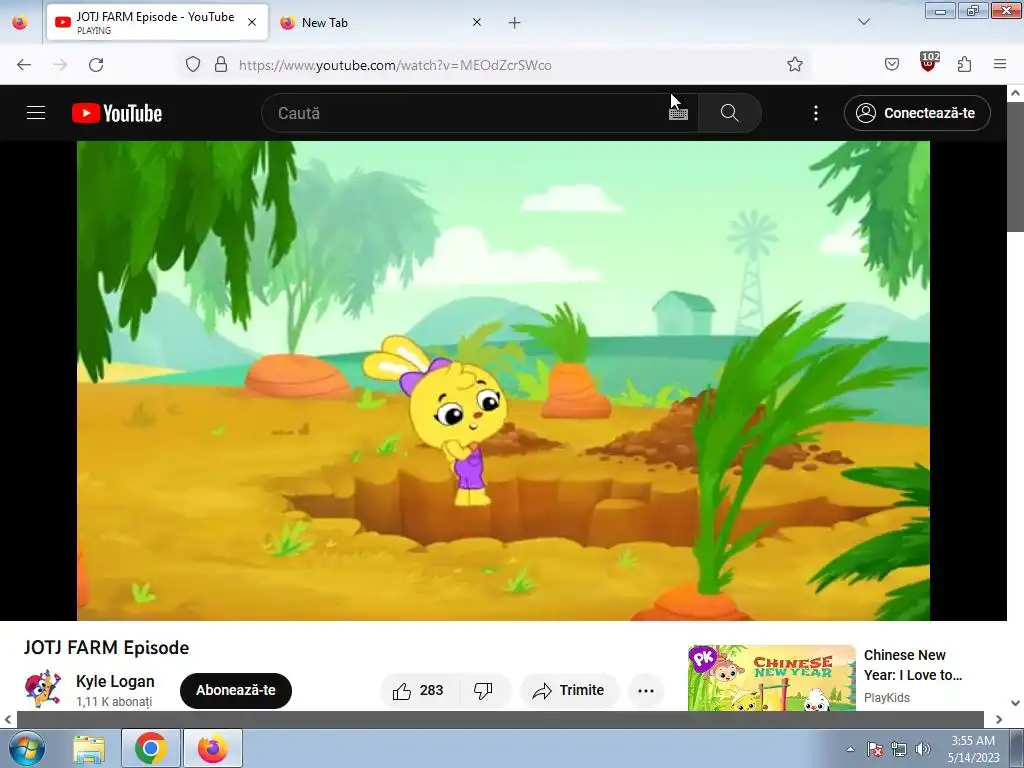
Task: Open YouTube settings three-dot menu
Action: 816,113
